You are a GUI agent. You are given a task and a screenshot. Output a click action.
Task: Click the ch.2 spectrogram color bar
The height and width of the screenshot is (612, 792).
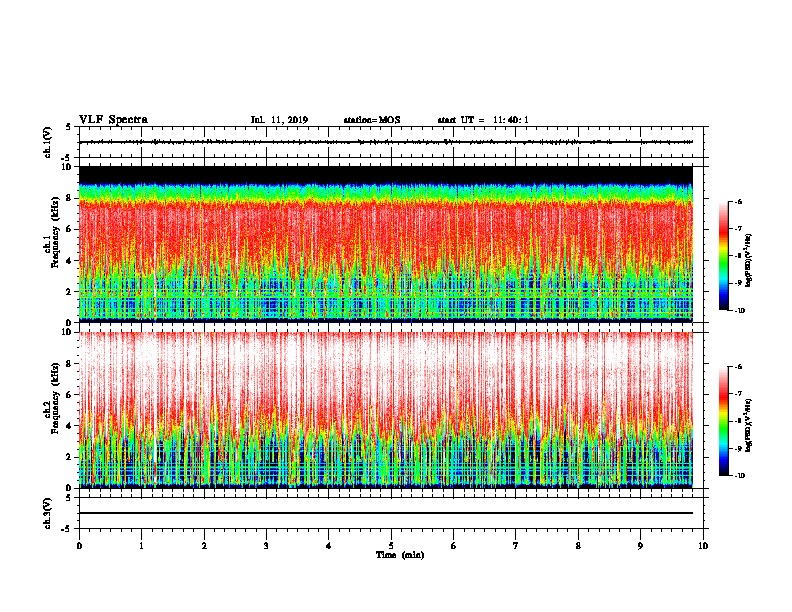[723, 421]
